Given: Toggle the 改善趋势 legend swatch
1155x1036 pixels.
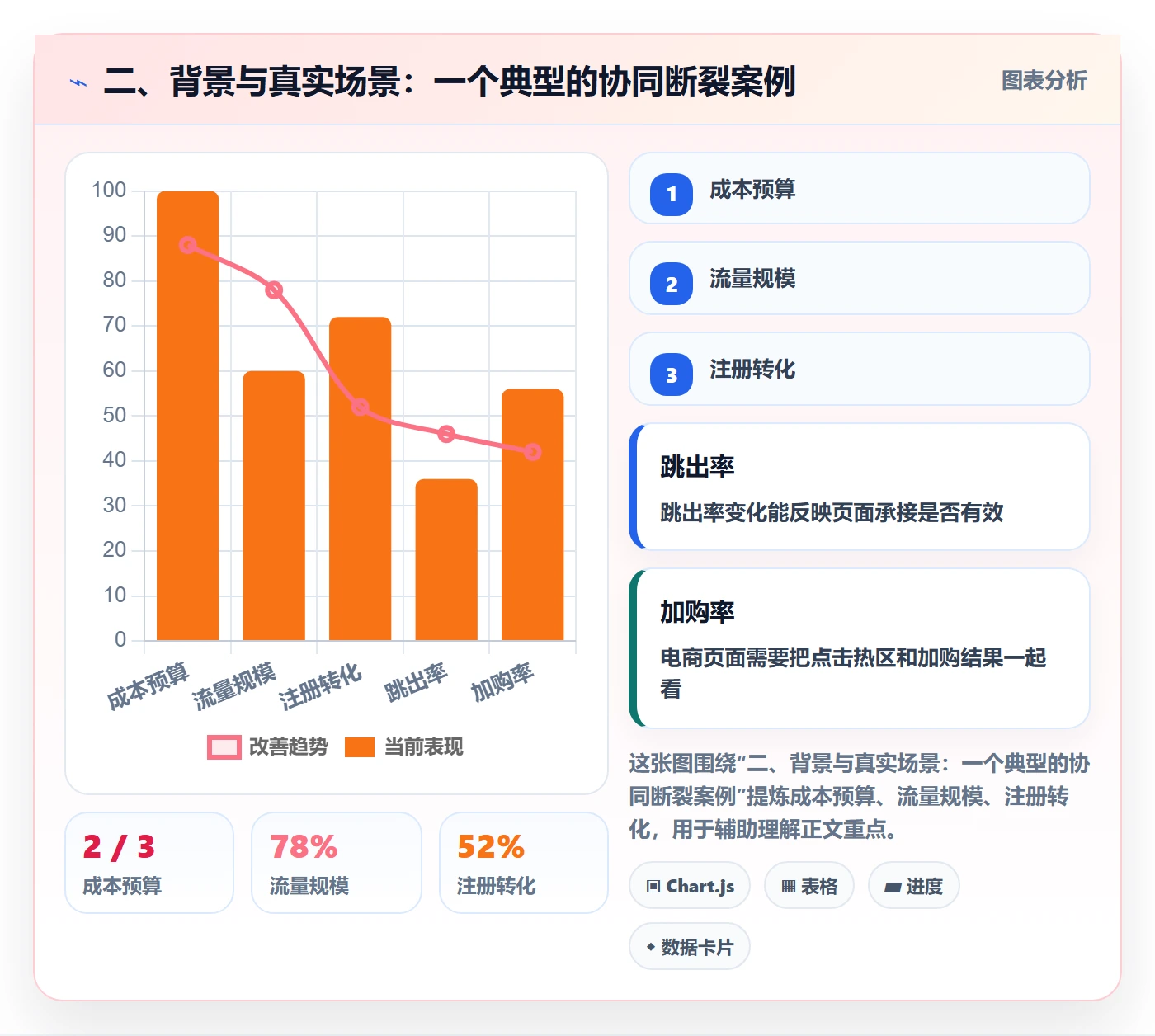Looking at the screenshot, I should click(x=224, y=747).
